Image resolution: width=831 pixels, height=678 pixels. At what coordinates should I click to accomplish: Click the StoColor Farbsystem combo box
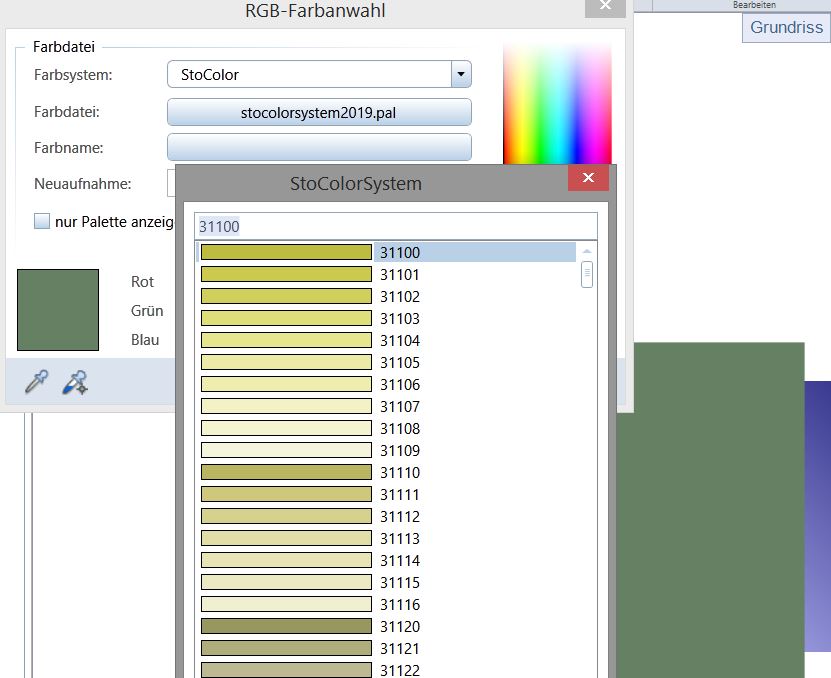coord(310,74)
